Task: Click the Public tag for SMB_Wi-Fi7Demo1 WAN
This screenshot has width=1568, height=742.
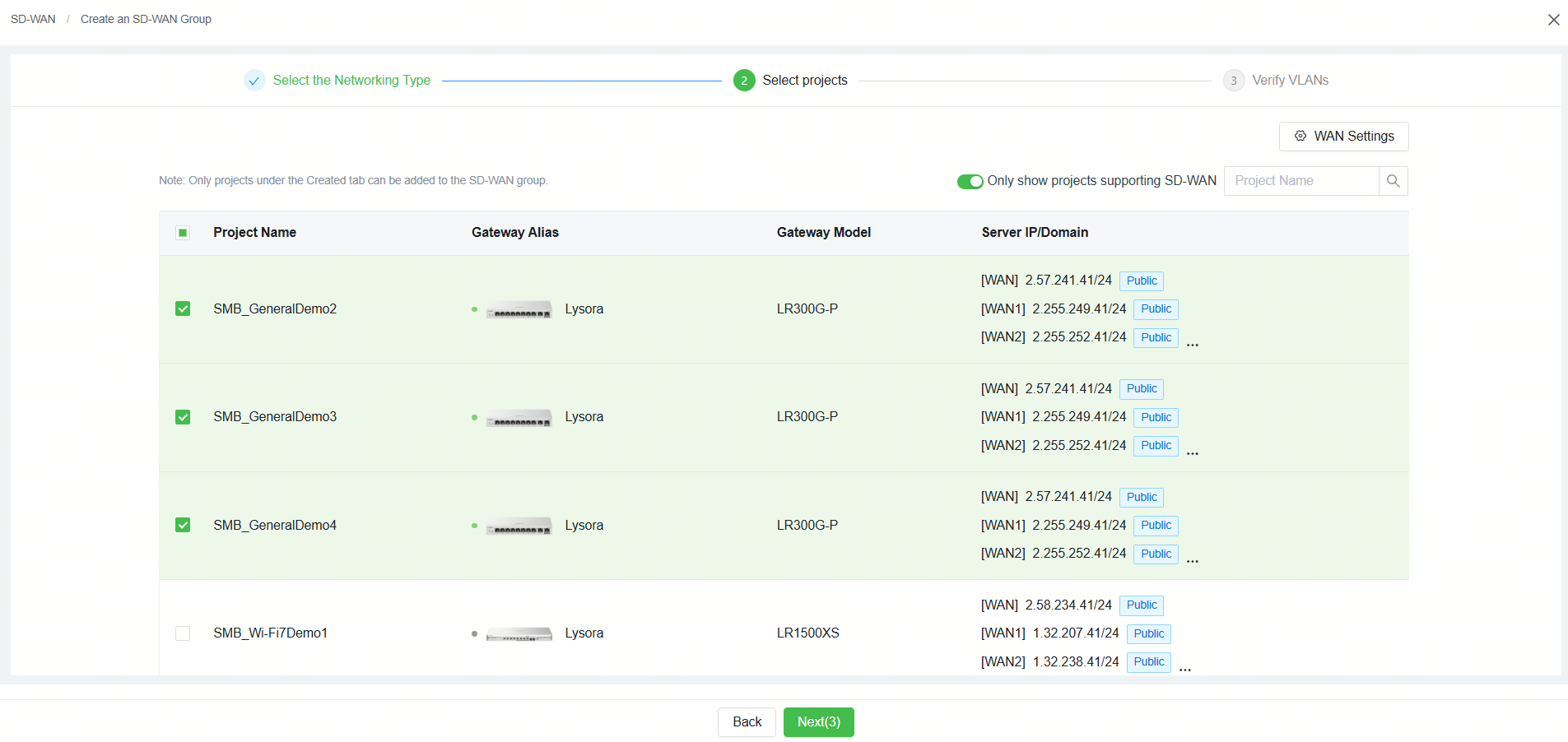Action: [x=1142, y=605]
